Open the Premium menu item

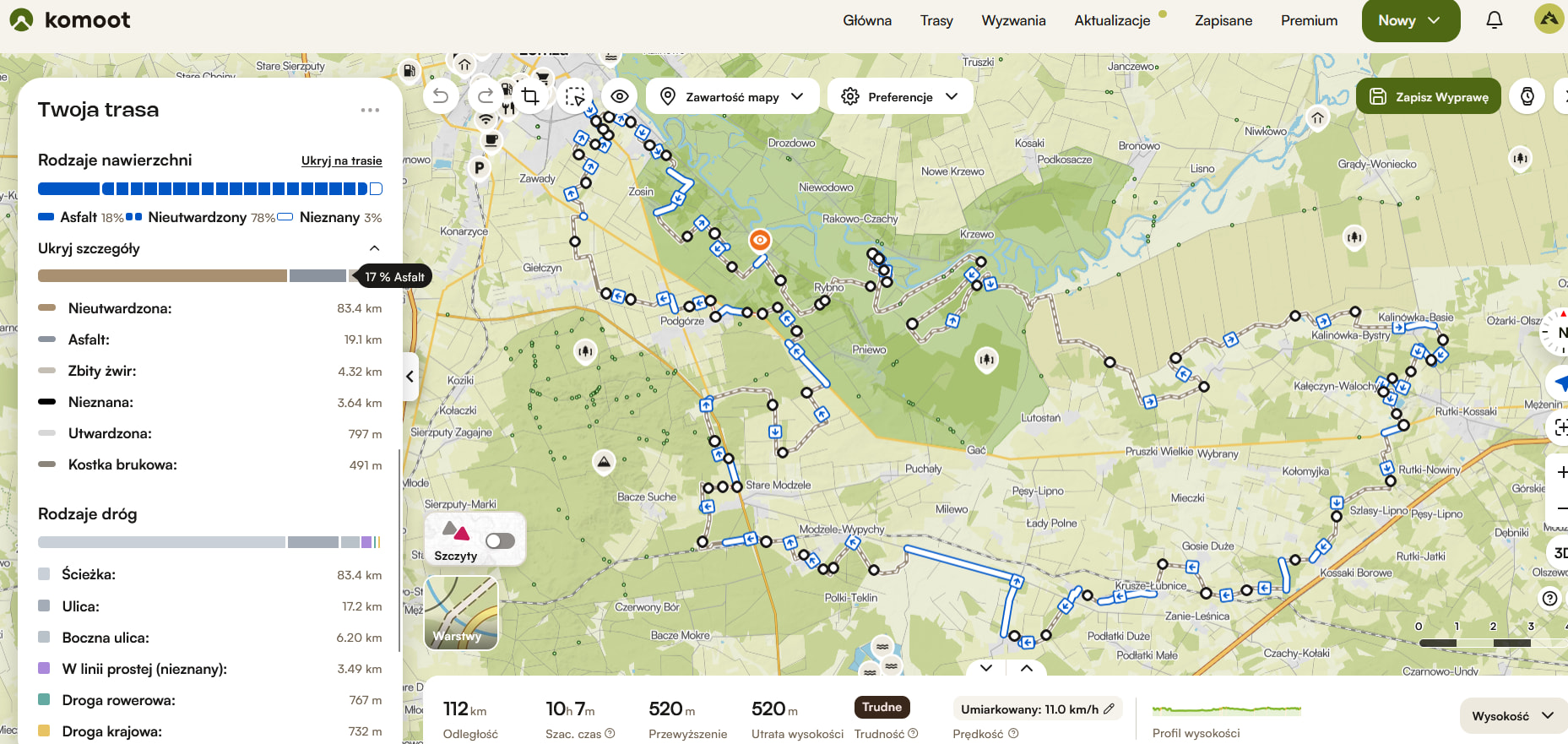point(1309,20)
